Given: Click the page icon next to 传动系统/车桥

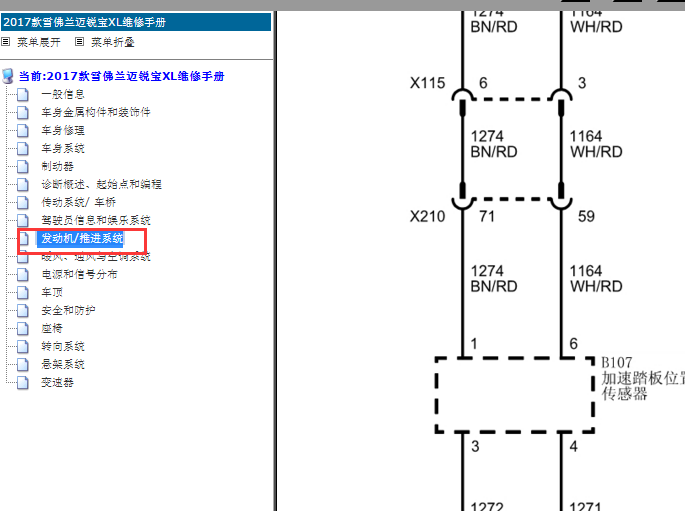Looking at the screenshot, I should (x=23, y=202).
